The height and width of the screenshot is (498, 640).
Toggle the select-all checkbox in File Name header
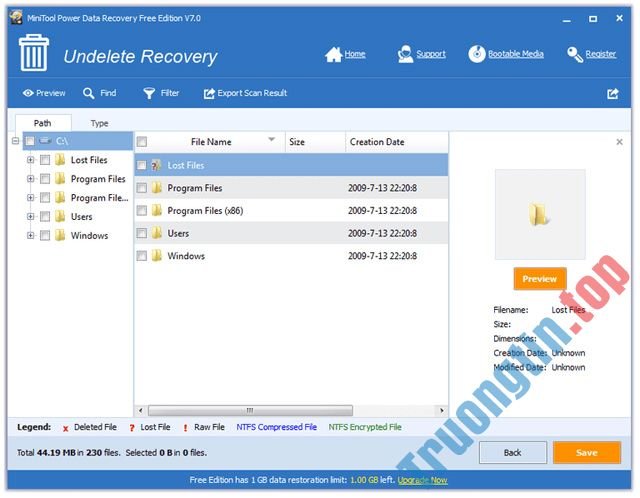pos(142,142)
